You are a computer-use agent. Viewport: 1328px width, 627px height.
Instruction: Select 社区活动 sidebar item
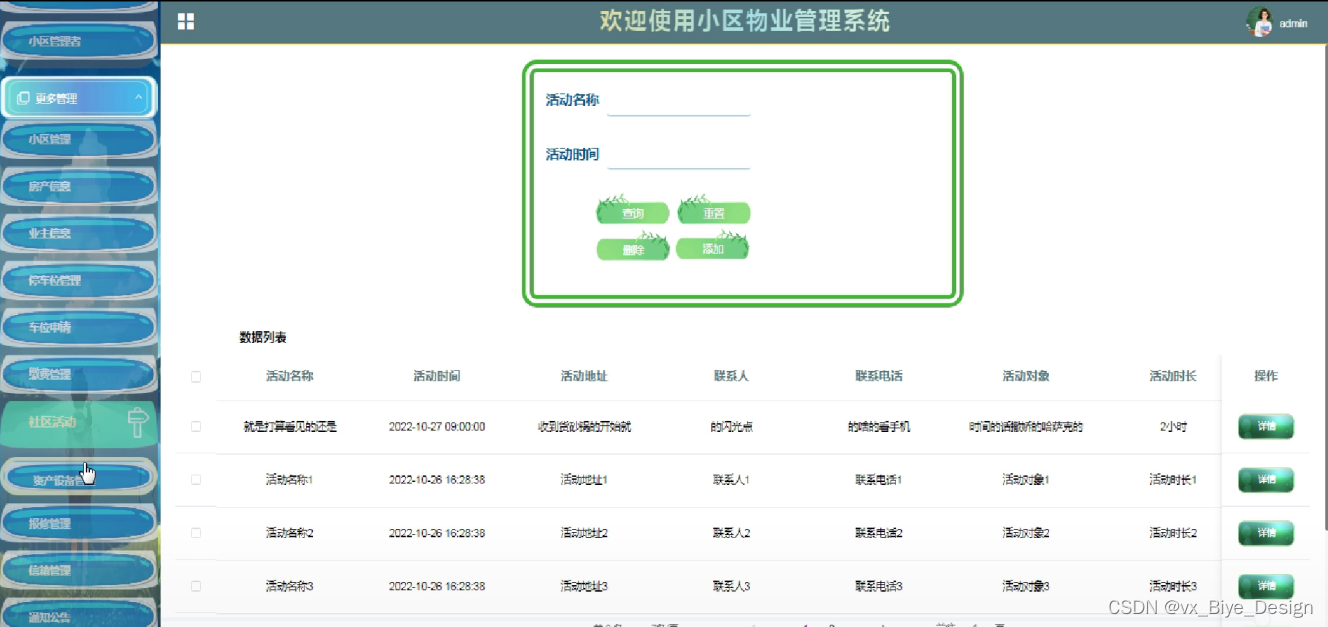click(x=79, y=423)
